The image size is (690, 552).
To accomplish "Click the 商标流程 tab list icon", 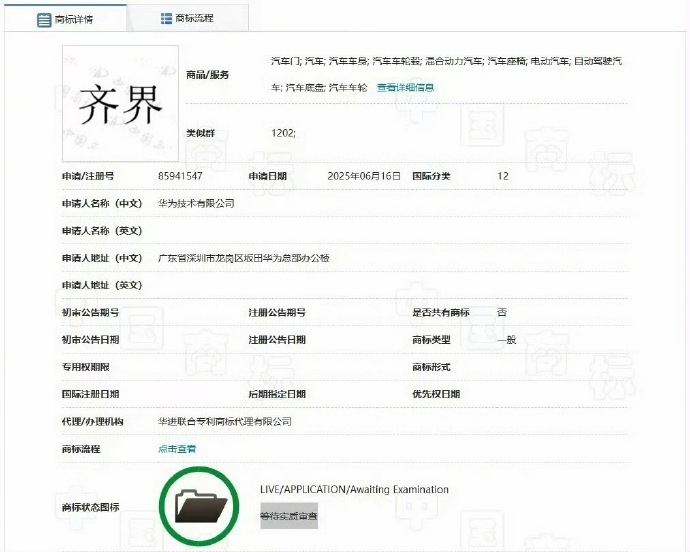I will click(166, 18).
